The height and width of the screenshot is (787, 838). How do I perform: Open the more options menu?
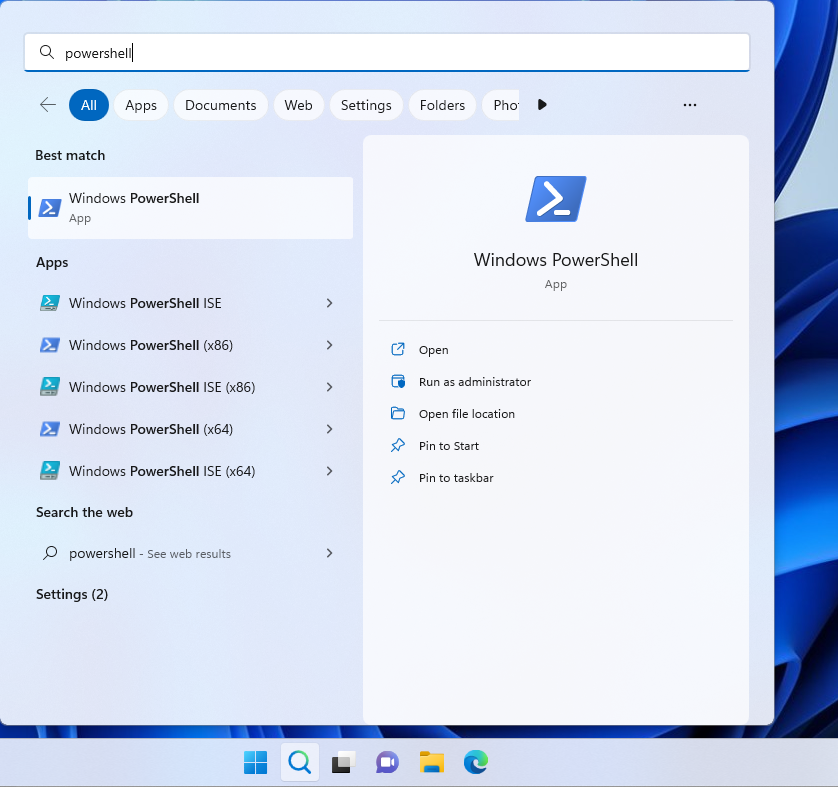coord(689,104)
